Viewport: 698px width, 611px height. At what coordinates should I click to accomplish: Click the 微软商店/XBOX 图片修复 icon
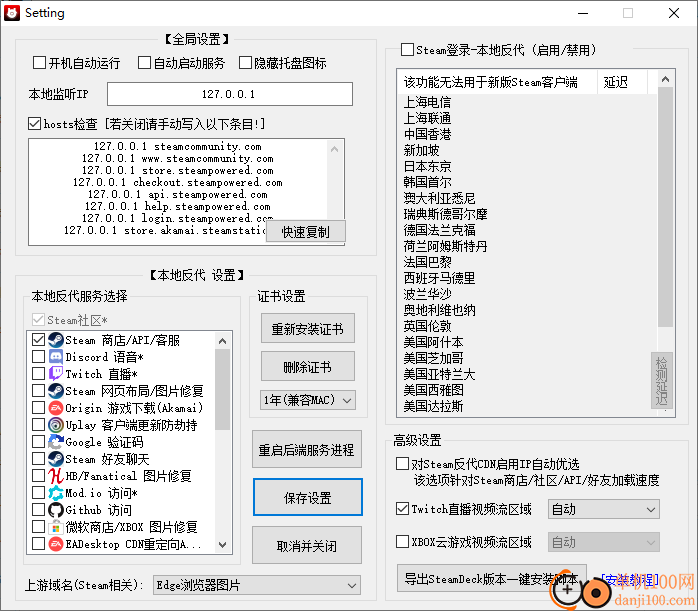point(56,527)
